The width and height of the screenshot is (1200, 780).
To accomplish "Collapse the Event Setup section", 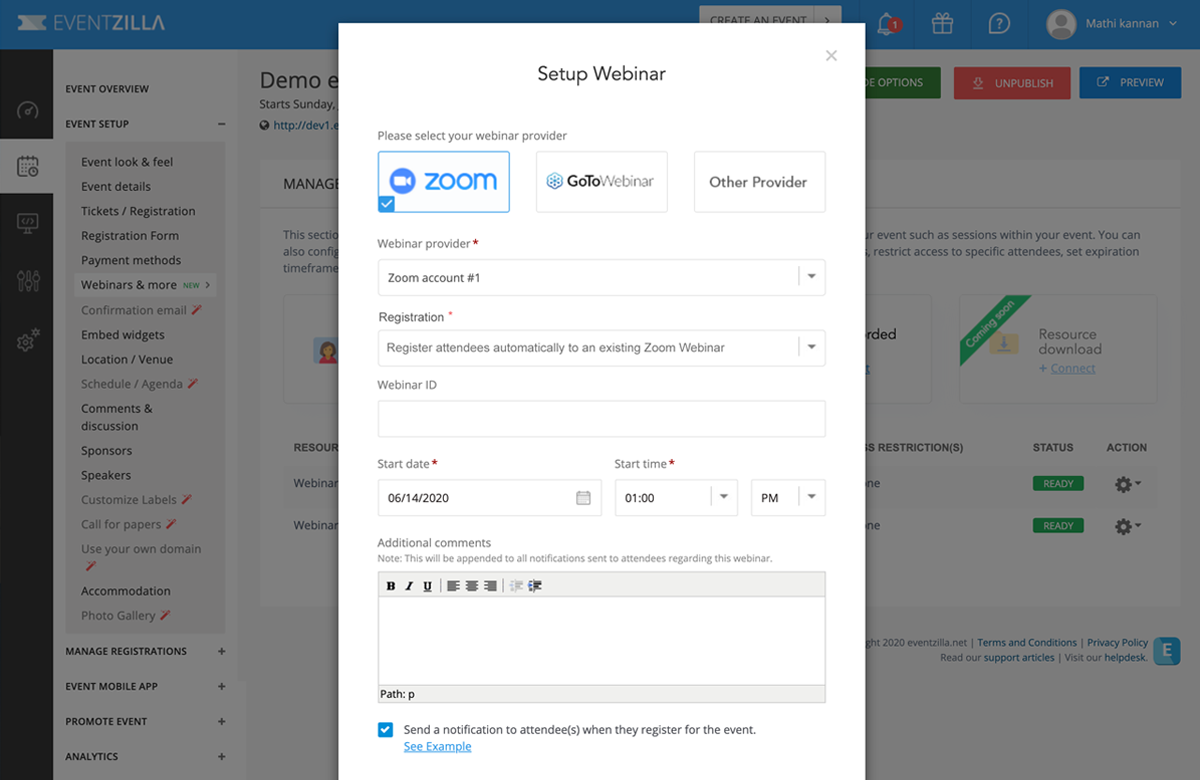I will point(221,124).
